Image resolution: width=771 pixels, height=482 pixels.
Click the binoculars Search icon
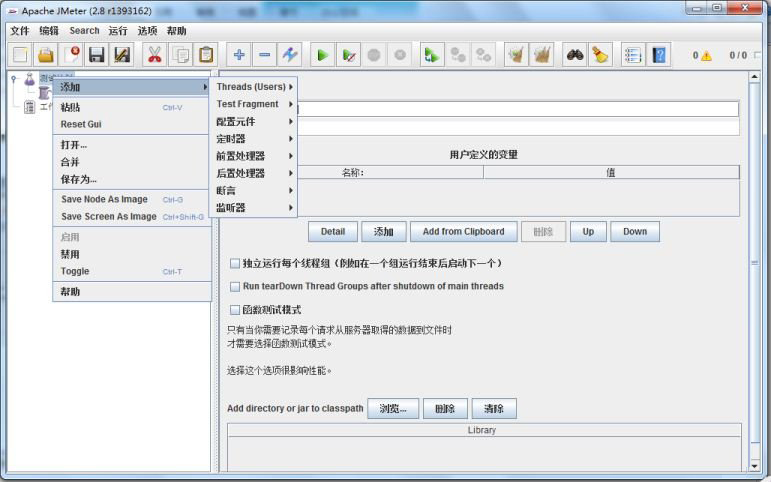(575, 55)
